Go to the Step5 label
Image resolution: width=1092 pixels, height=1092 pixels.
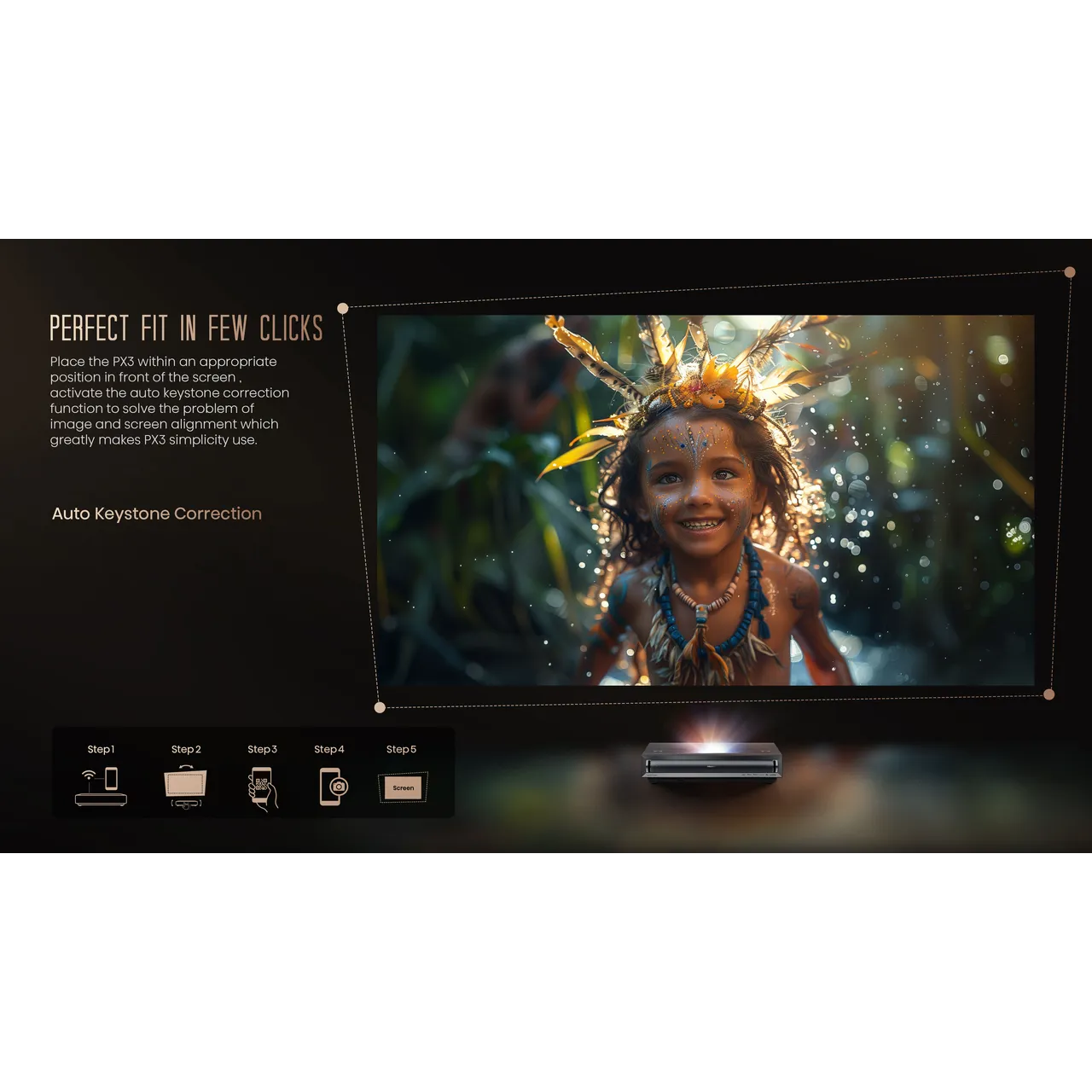coord(401,749)
